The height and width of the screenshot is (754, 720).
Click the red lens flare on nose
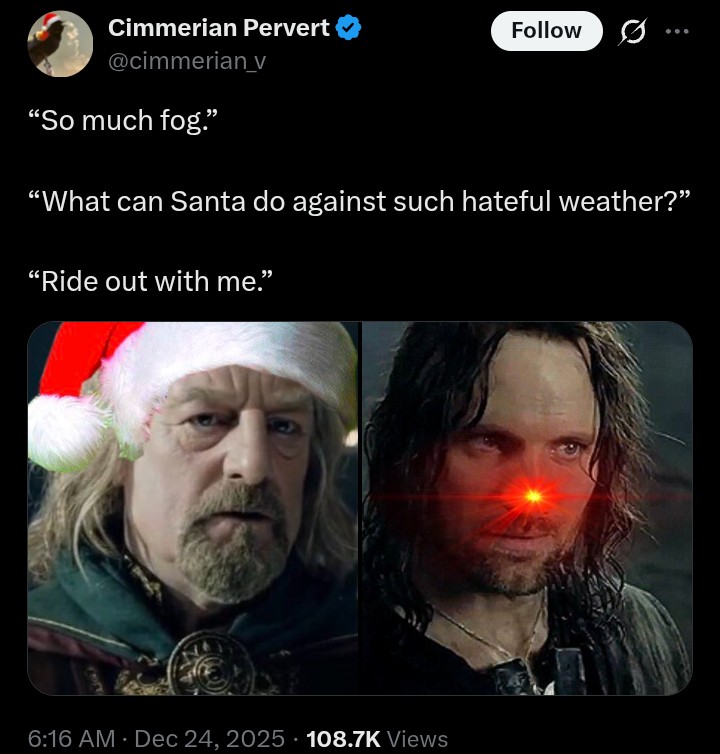[532, 496]
